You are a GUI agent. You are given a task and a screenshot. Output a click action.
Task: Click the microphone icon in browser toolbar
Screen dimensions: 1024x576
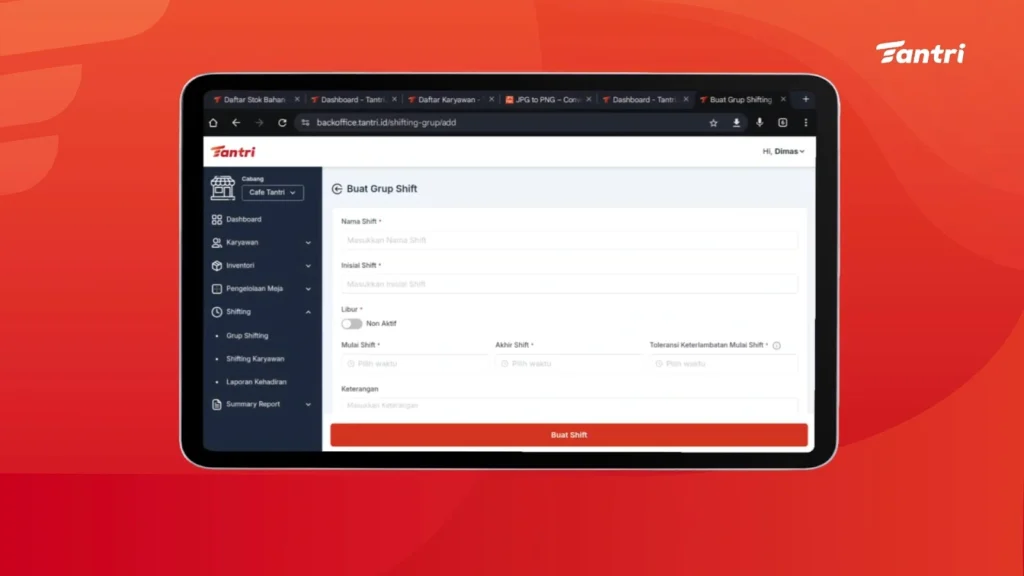[760, 123]
